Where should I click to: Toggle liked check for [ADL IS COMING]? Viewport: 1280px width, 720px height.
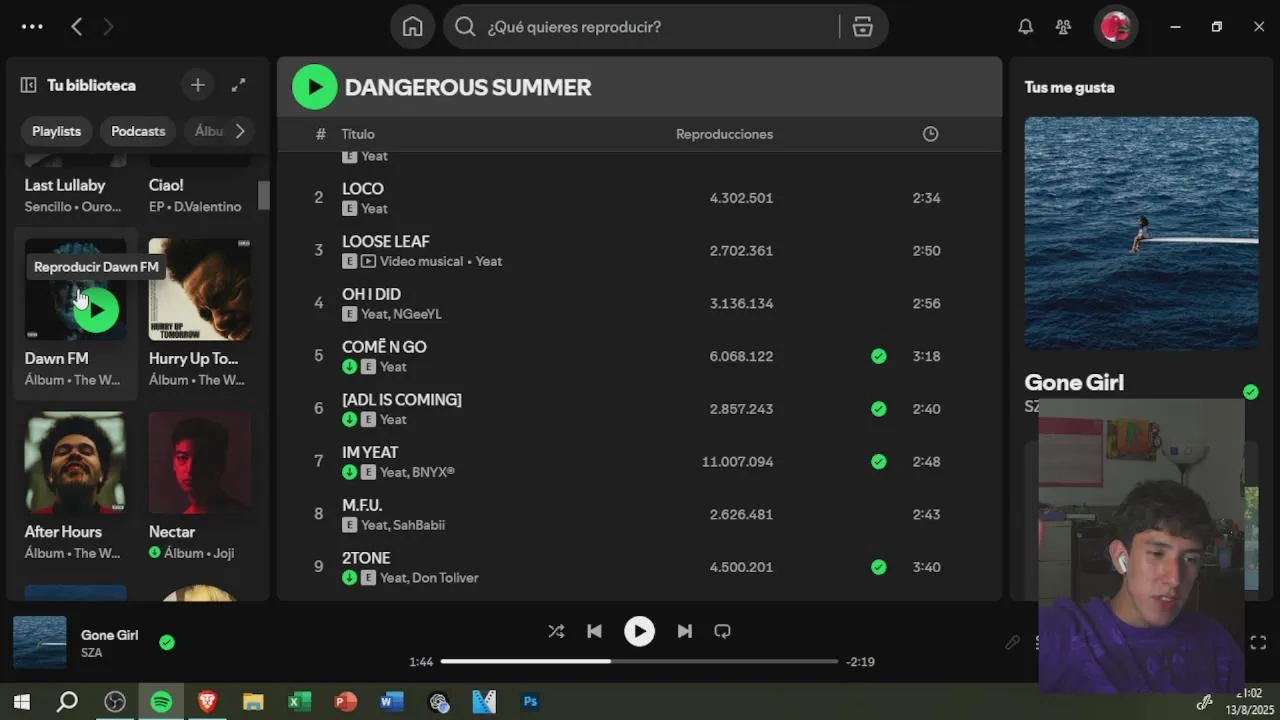[878, 409]
